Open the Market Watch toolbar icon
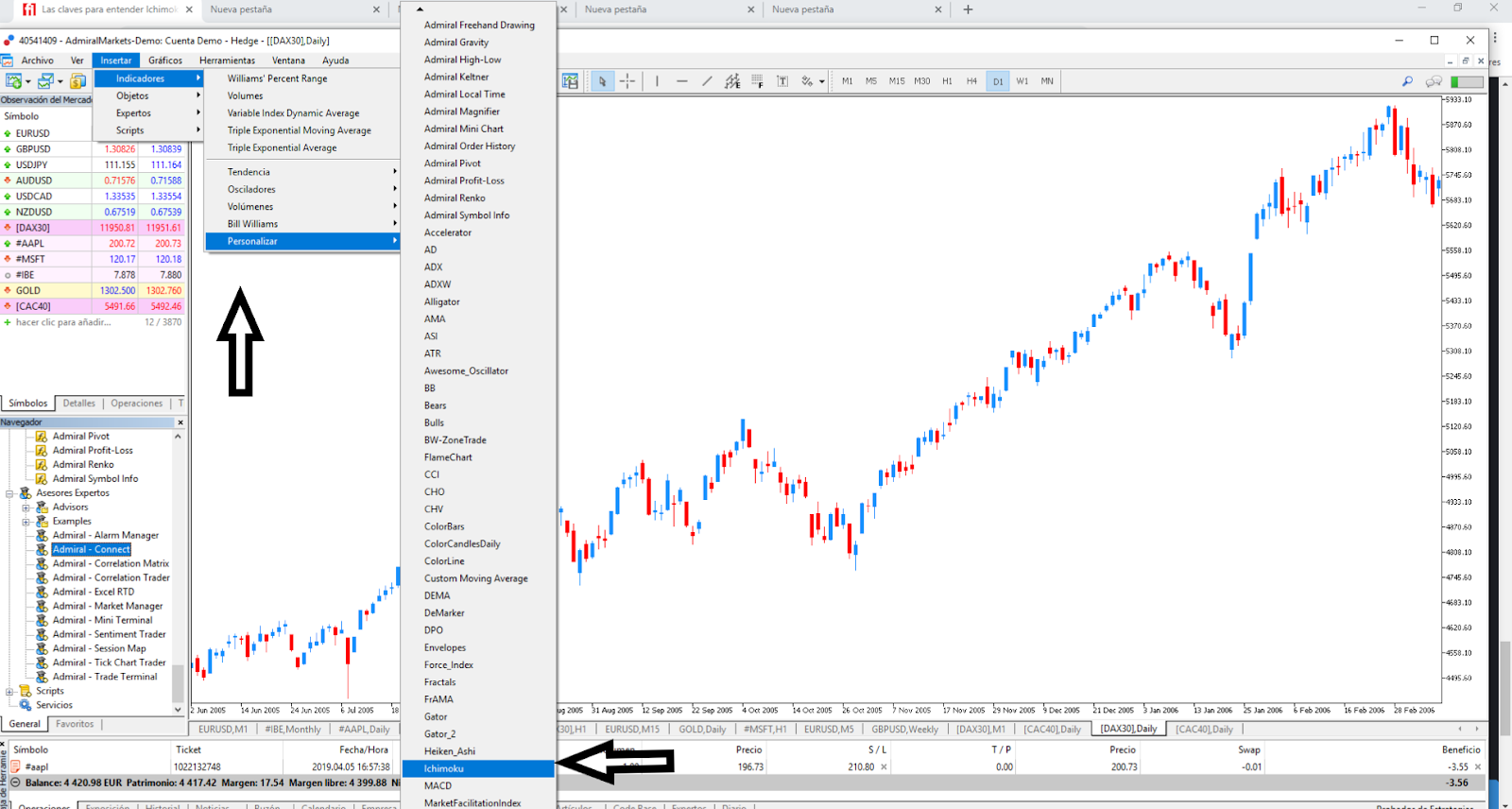This screenshot has width=1512, height=809. [77, 81]
